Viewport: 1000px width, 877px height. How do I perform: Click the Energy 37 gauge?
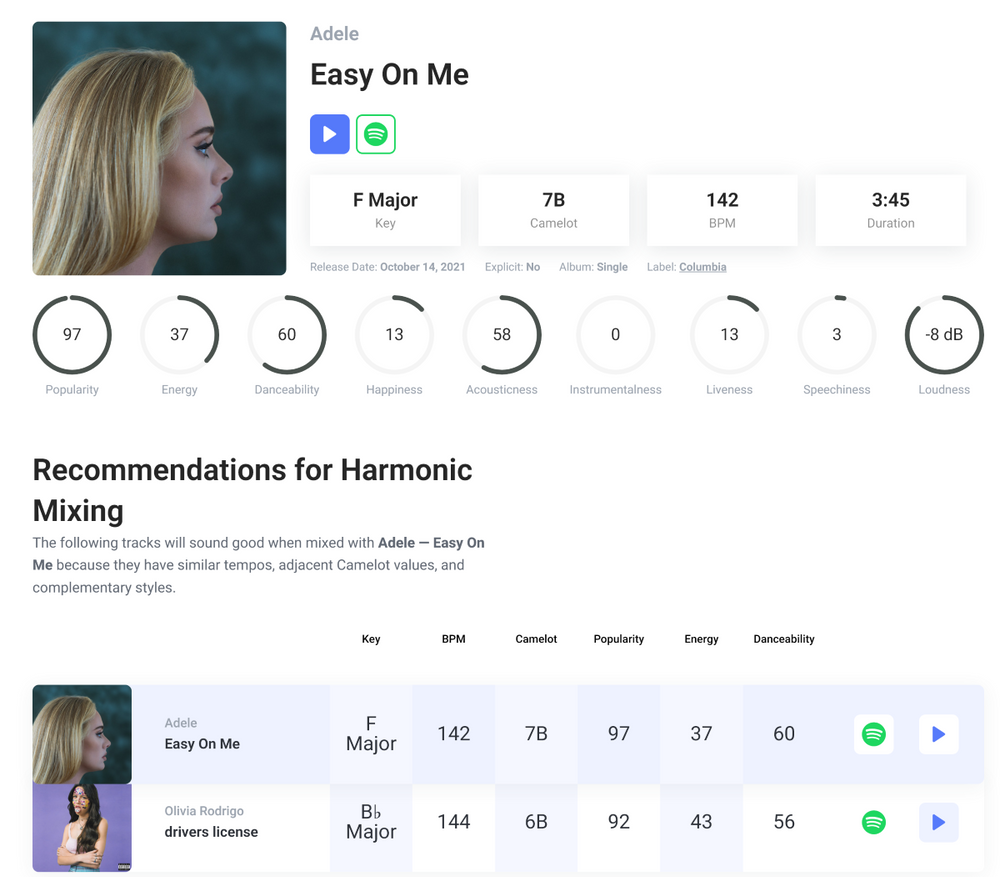[x=179, y=335]
